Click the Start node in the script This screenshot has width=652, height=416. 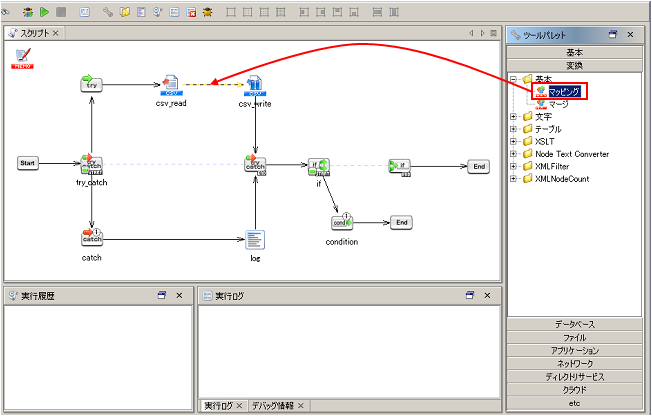coord(28,163)
